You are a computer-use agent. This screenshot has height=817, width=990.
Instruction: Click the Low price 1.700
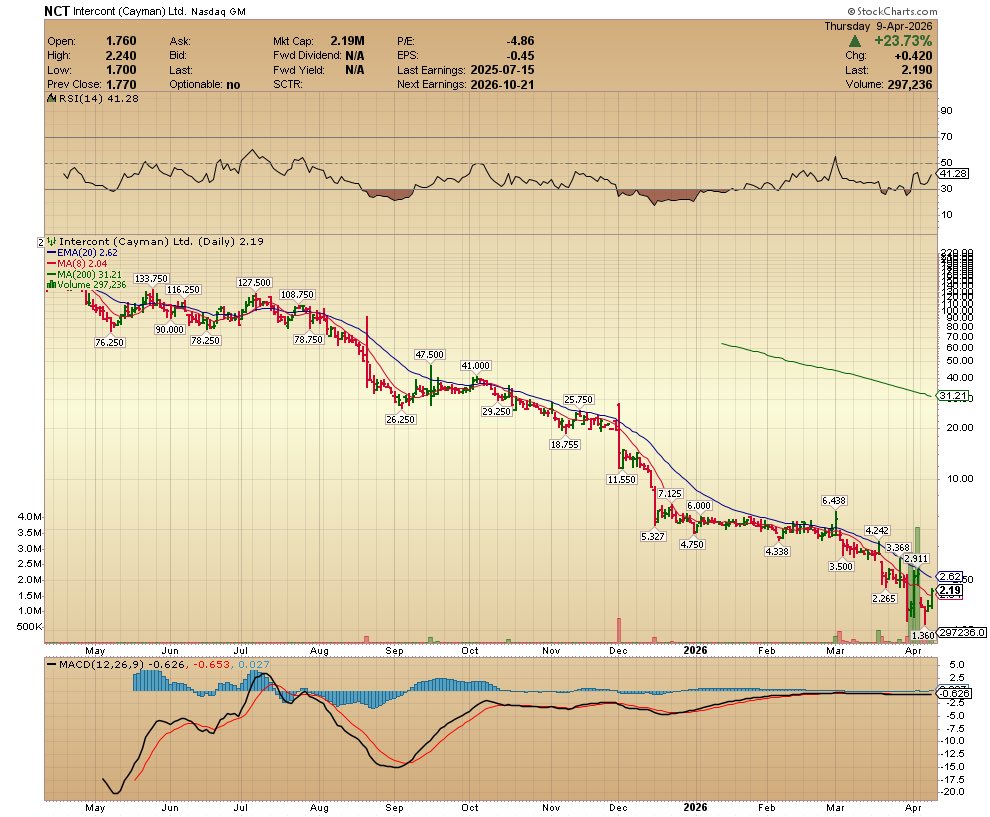point(121,70)
